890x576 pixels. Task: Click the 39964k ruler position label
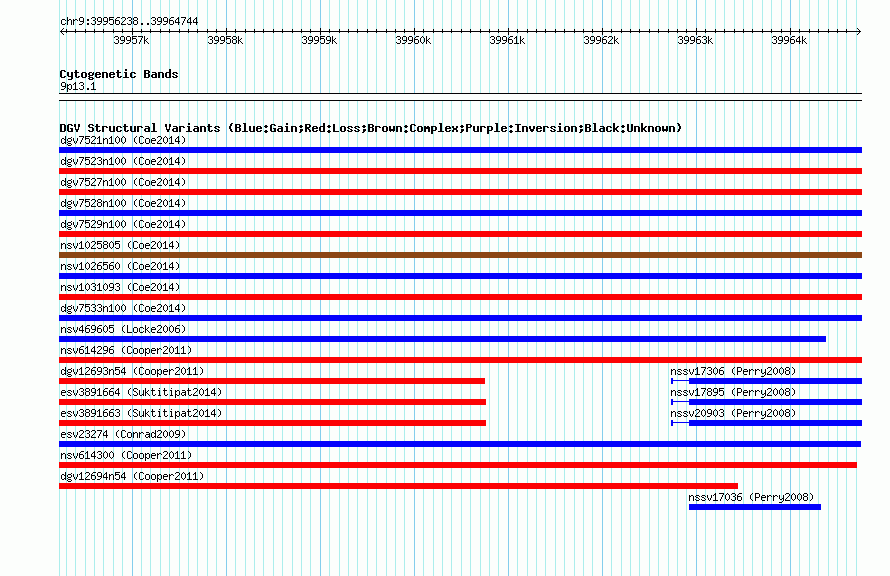click(x=789, y=40)
